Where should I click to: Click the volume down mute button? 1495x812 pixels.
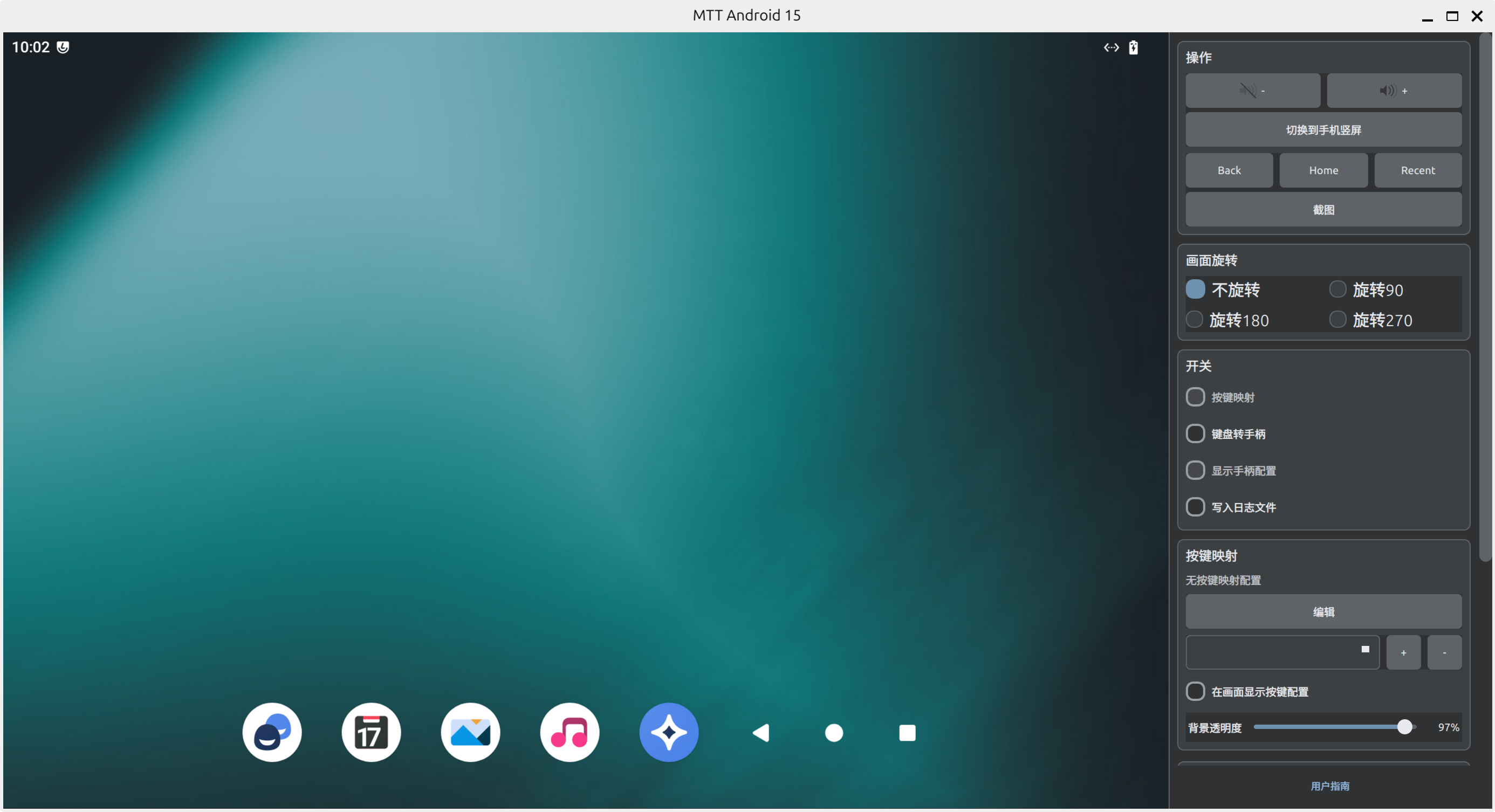tap(1252, 91)
